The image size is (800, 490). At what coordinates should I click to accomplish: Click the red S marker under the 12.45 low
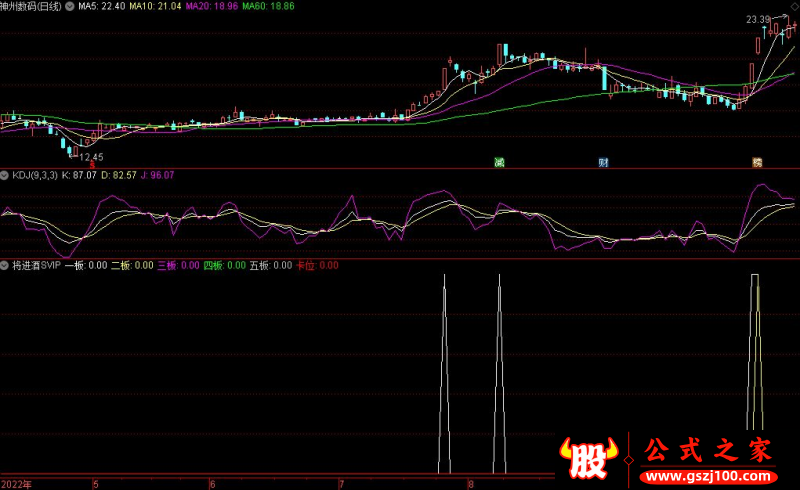[x=92, y=164]
